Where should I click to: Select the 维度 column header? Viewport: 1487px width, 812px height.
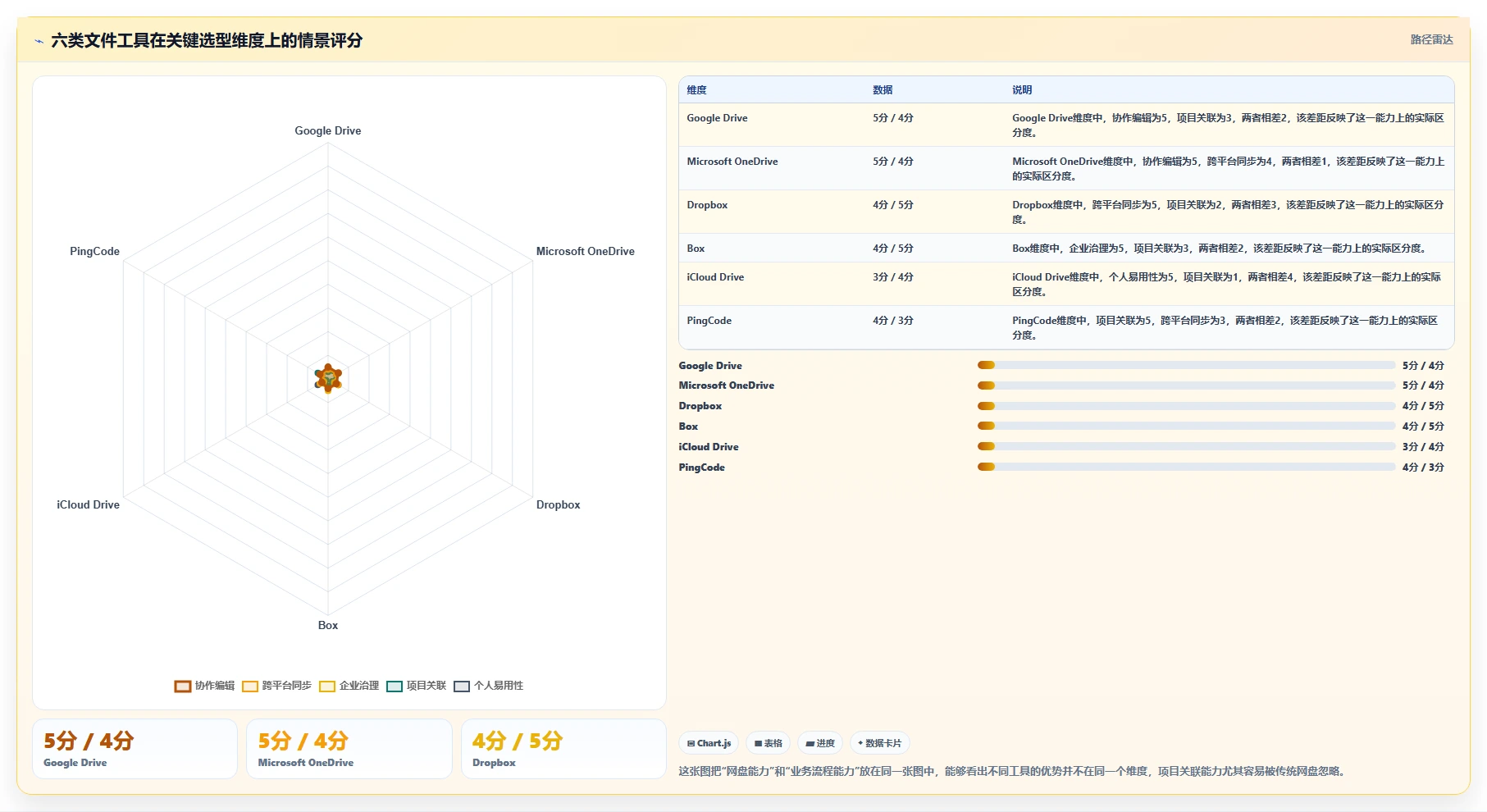(696, 90)
